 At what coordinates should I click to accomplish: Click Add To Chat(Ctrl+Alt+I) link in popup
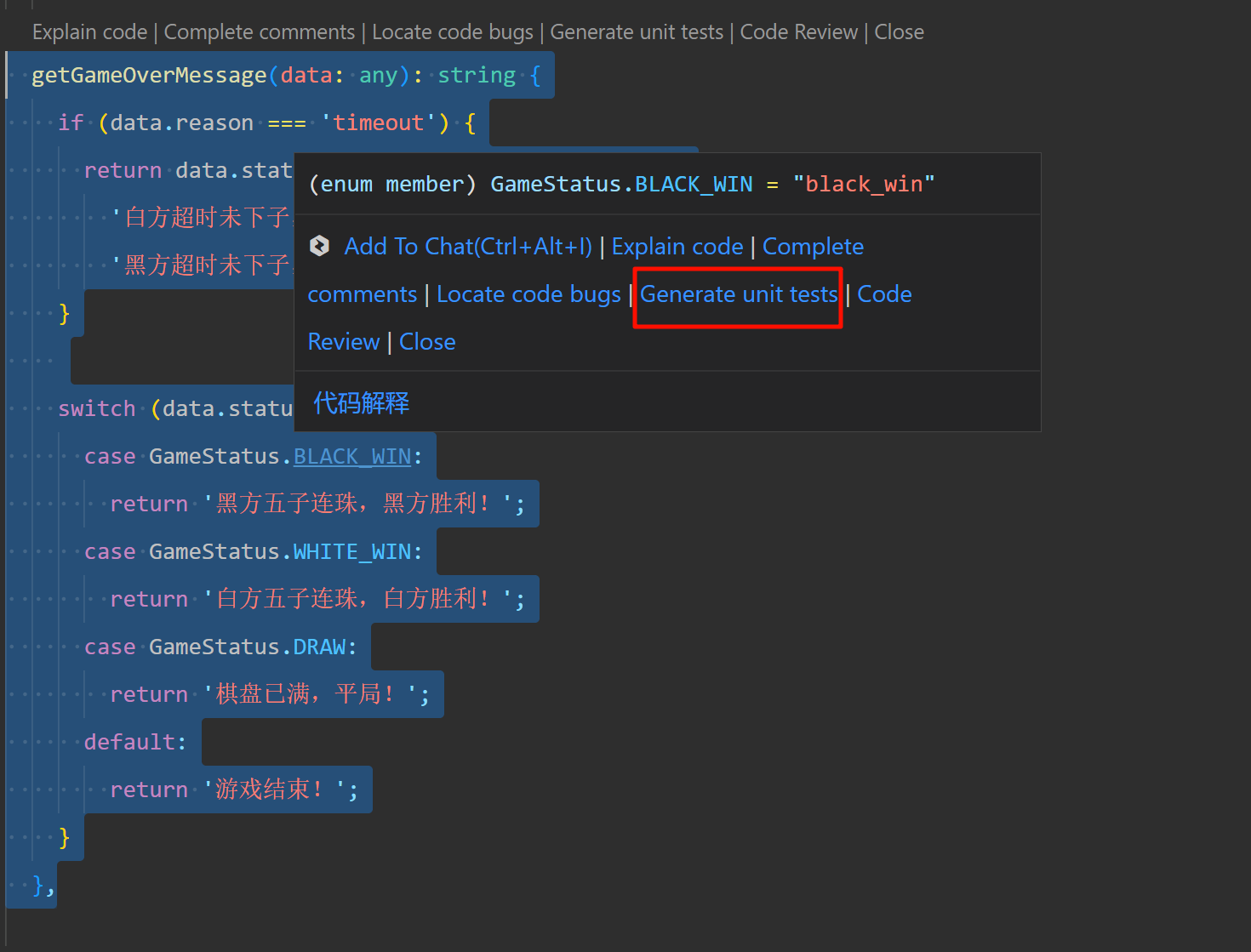coord(467,247)
